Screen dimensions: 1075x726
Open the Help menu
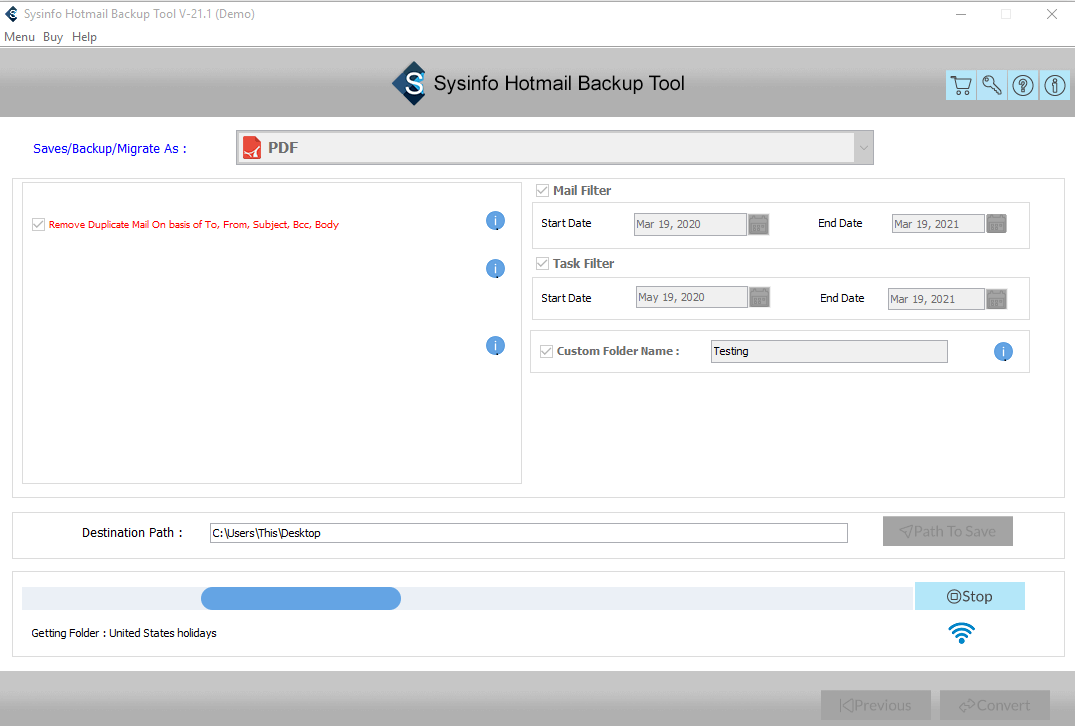(84, 37)
